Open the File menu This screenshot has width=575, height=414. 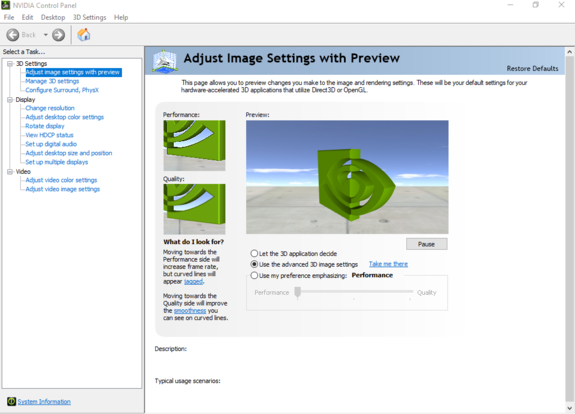(9, 17)
